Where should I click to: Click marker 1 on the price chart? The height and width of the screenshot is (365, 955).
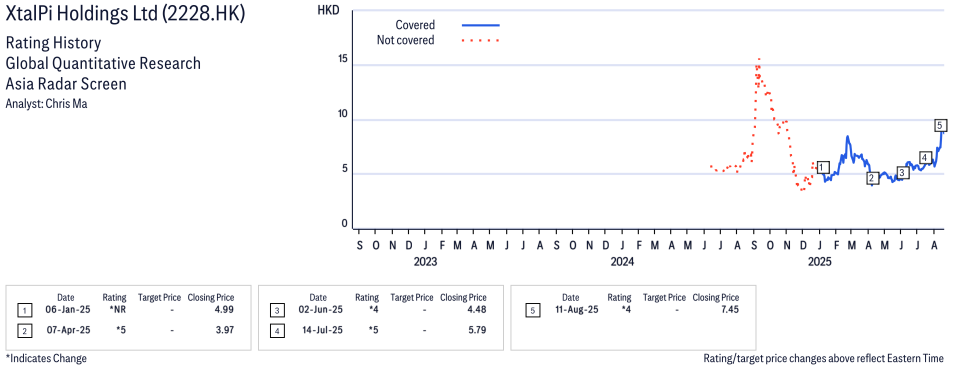click(x=823, y=167)
